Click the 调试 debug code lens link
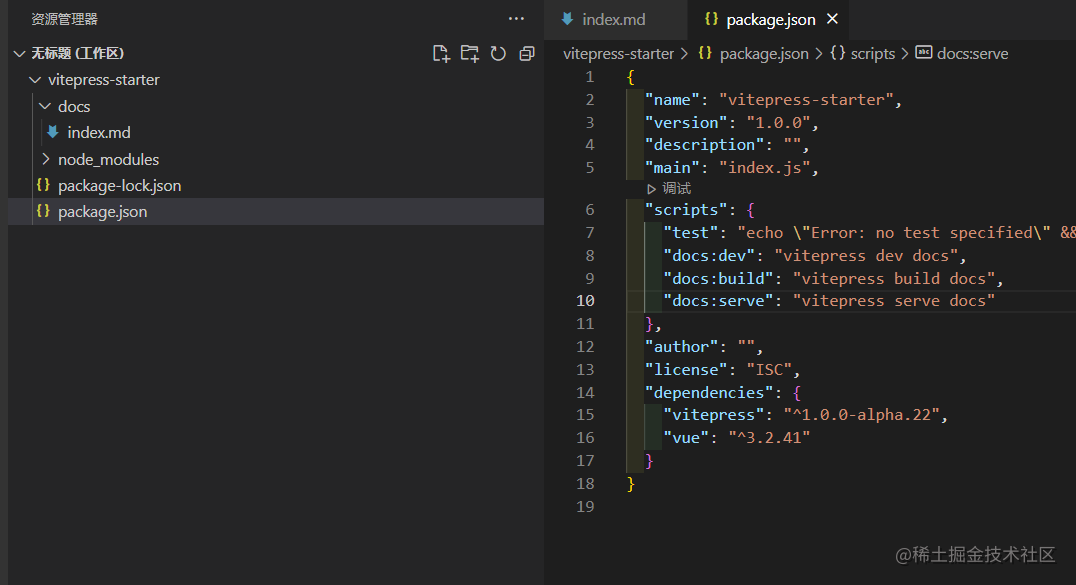 677,188
